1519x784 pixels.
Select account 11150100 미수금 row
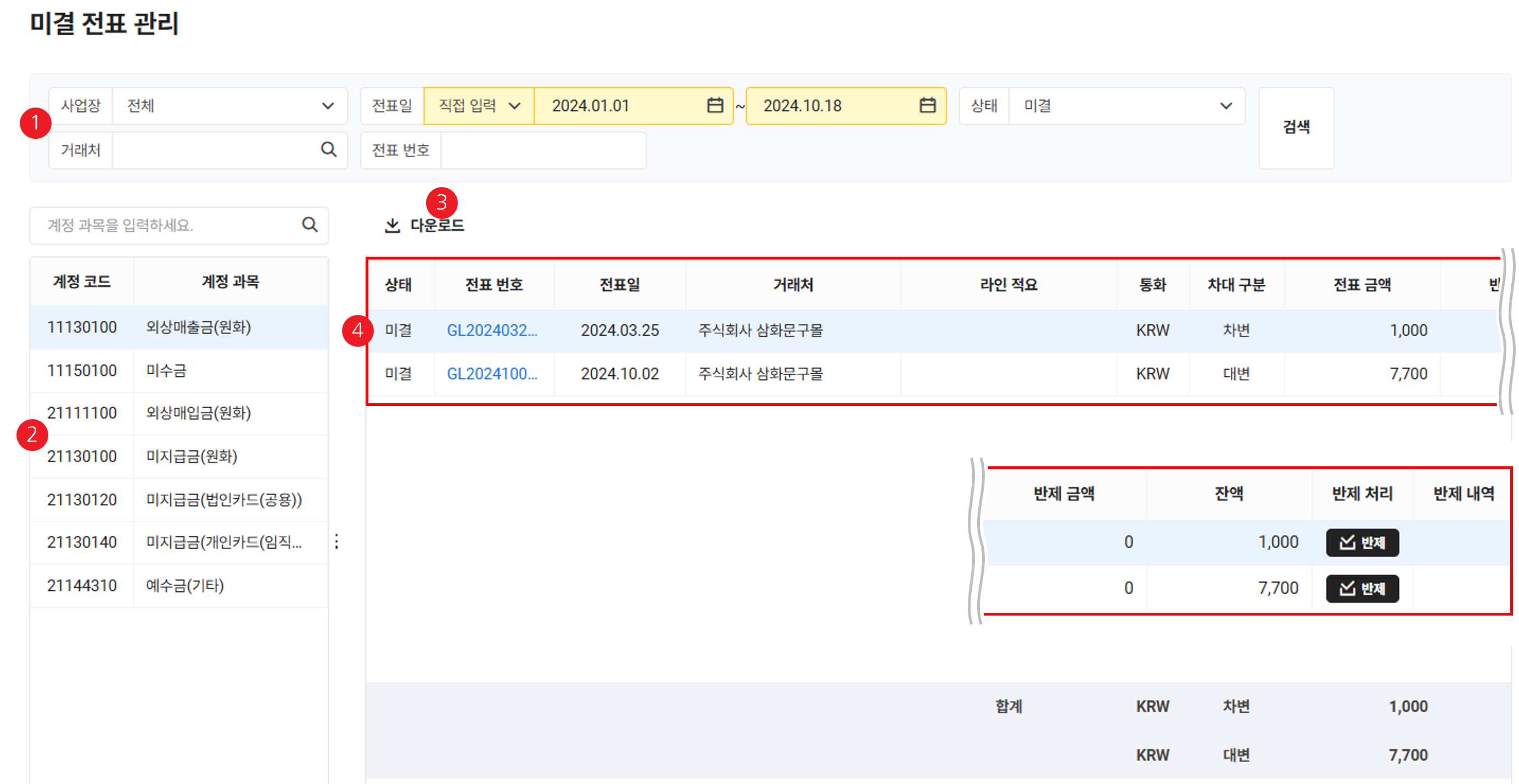[178, 371]
